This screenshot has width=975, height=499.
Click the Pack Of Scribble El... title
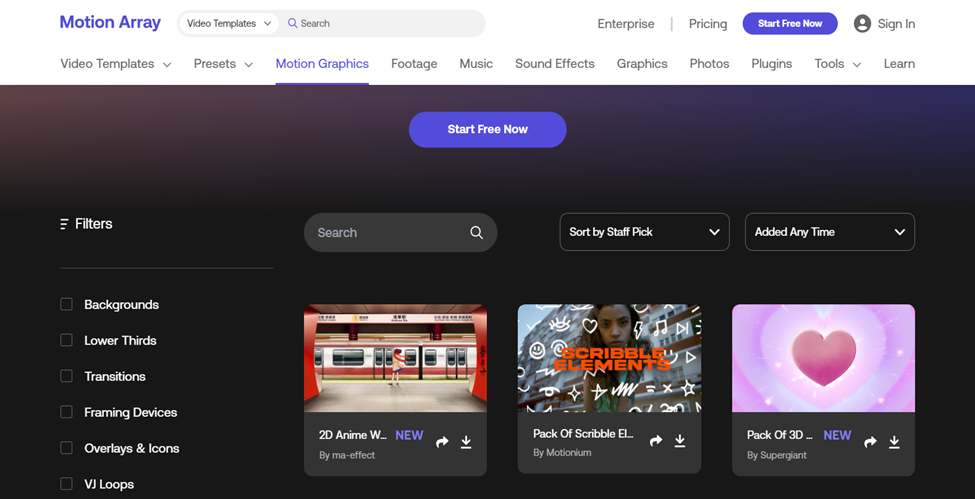click(583, 434)
